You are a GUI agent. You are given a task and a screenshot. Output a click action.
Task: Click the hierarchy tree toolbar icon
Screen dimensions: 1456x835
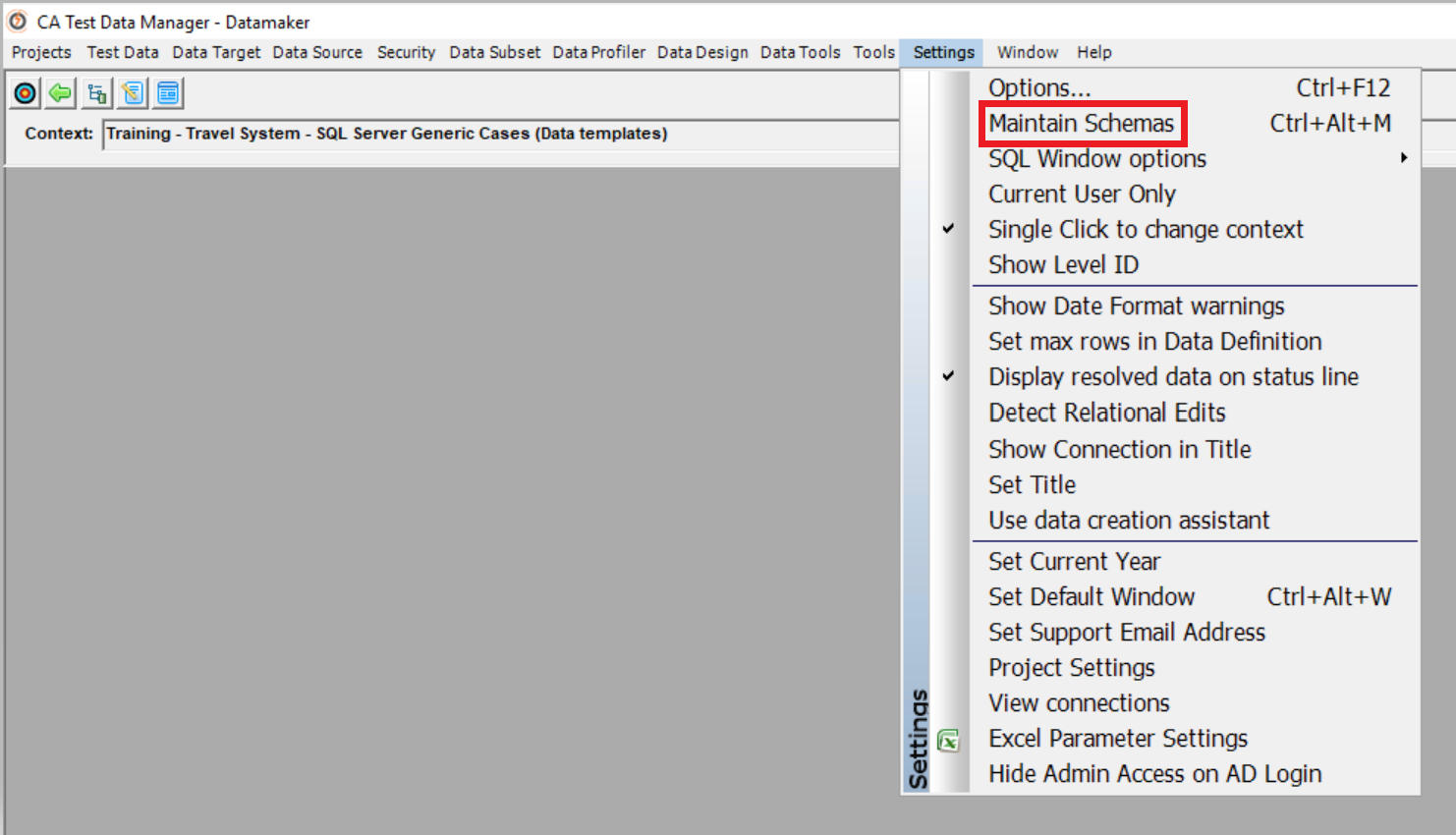coord(96,93)
